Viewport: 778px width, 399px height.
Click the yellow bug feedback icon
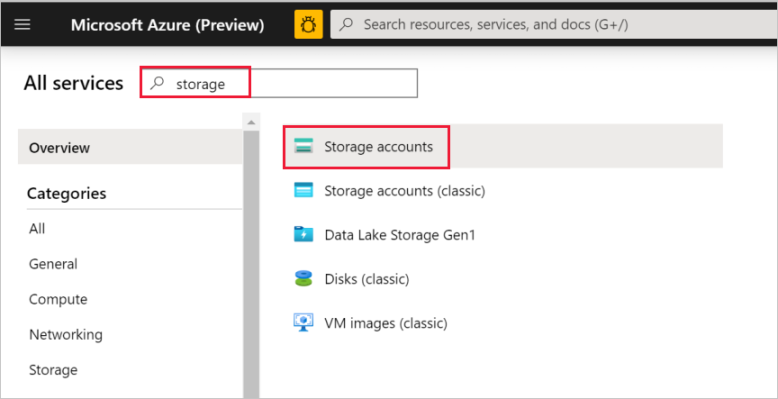click(x=309, y=25)
